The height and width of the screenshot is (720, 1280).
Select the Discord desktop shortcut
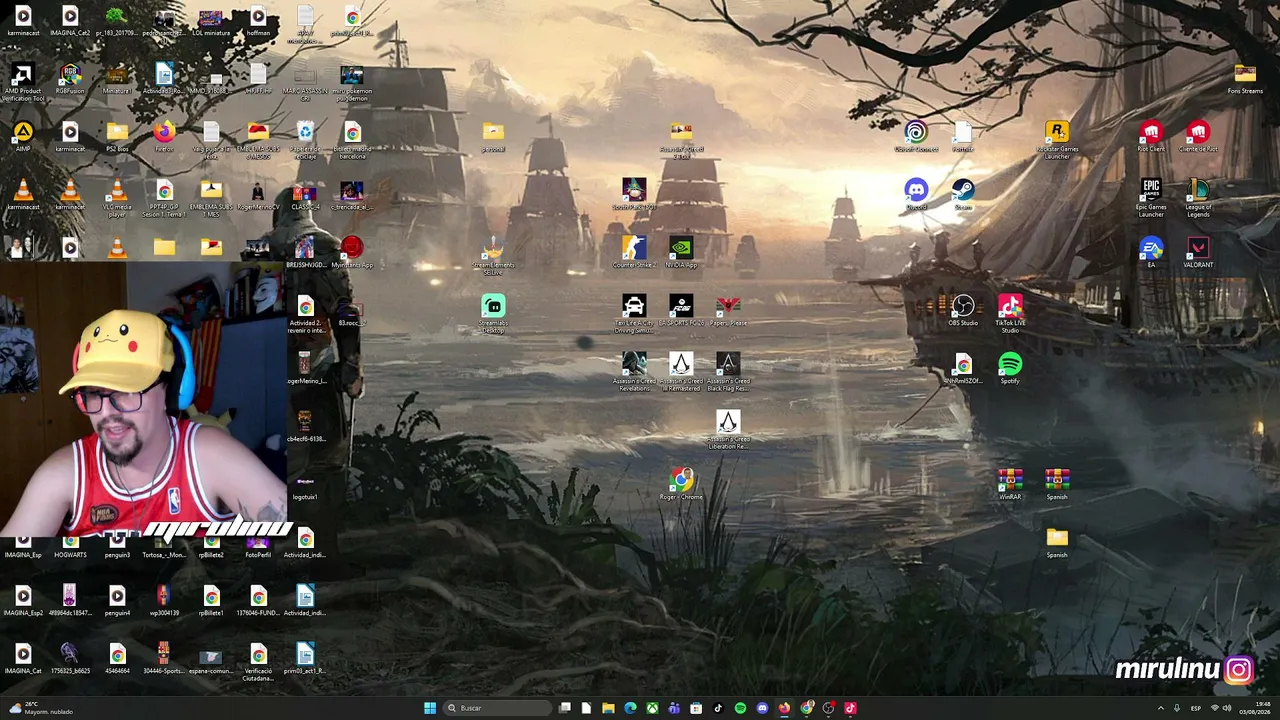[x=916, y=195]
